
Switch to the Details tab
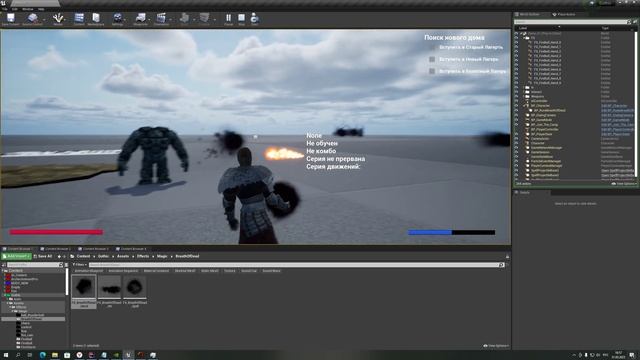pyautogui.click(x=523, y=192)
